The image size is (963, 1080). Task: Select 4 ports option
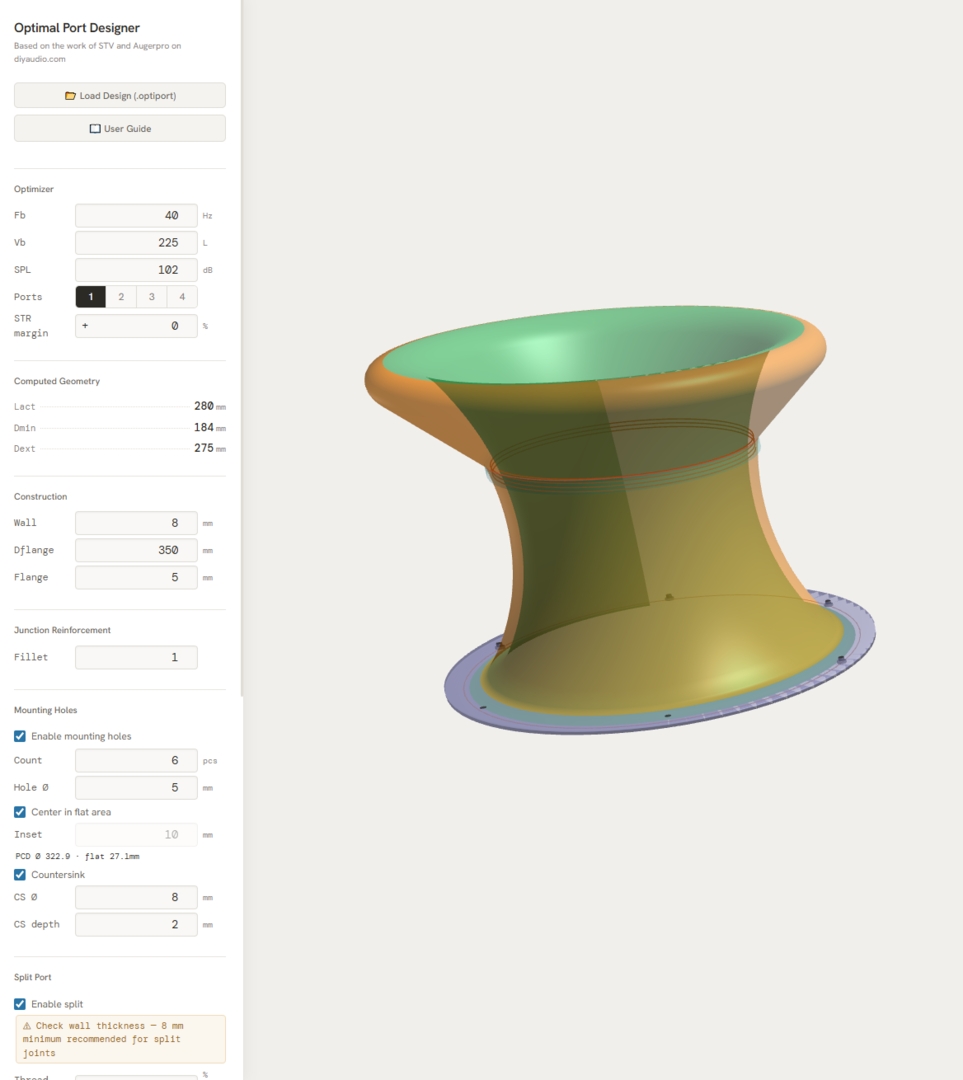click(x=182, y=297)
